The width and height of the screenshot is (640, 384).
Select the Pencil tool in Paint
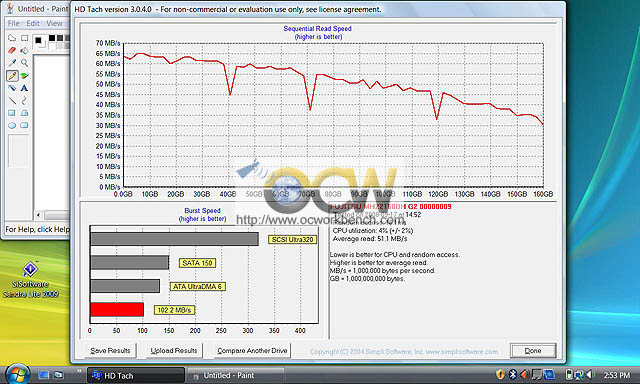12,76
